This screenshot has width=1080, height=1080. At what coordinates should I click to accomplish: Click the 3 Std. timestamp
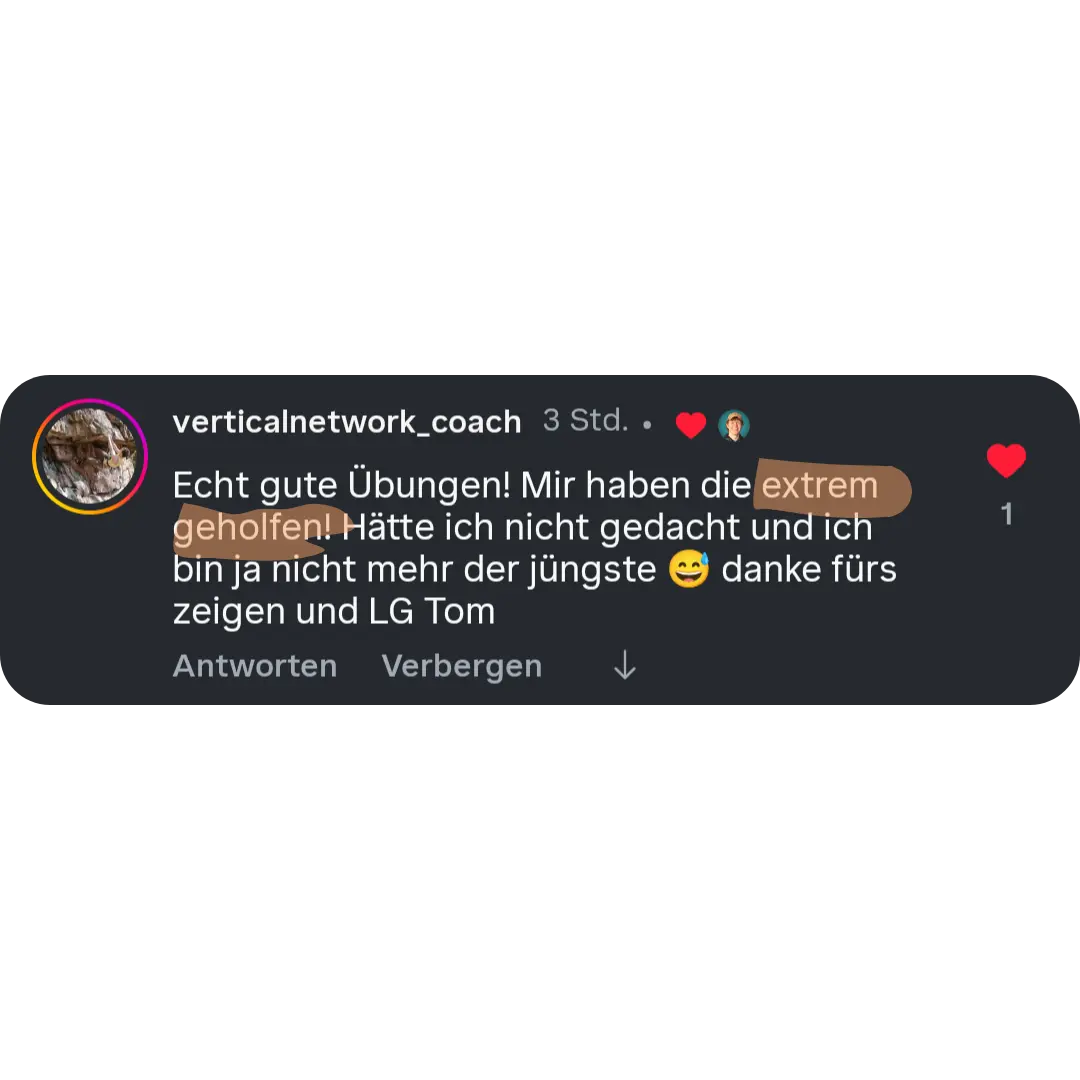[585, 420]
